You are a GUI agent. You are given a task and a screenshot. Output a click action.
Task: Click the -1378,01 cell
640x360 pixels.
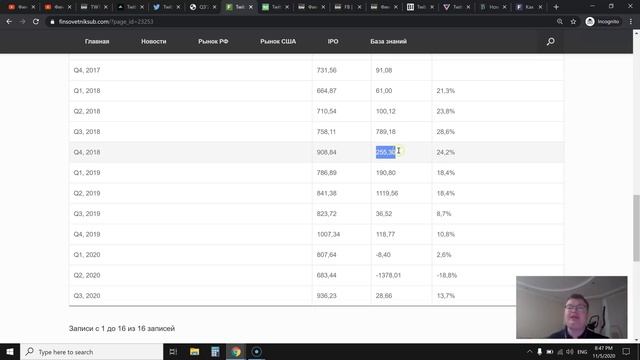click(388, 275)
